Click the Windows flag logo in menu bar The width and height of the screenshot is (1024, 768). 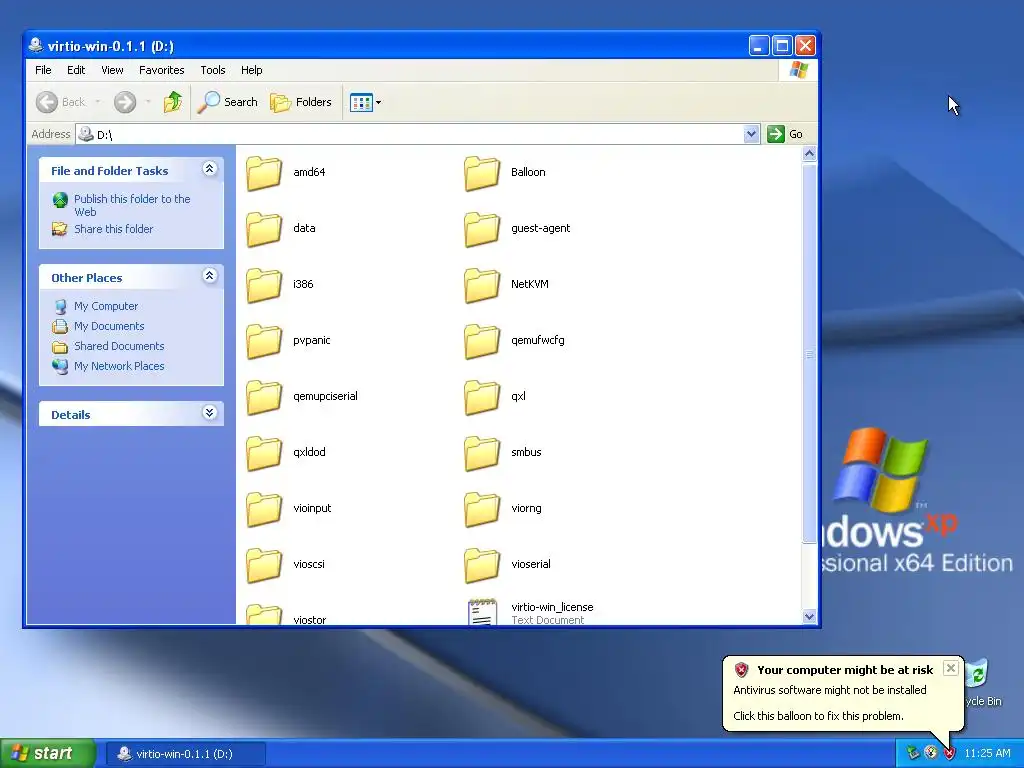click(x=798, y=70)
